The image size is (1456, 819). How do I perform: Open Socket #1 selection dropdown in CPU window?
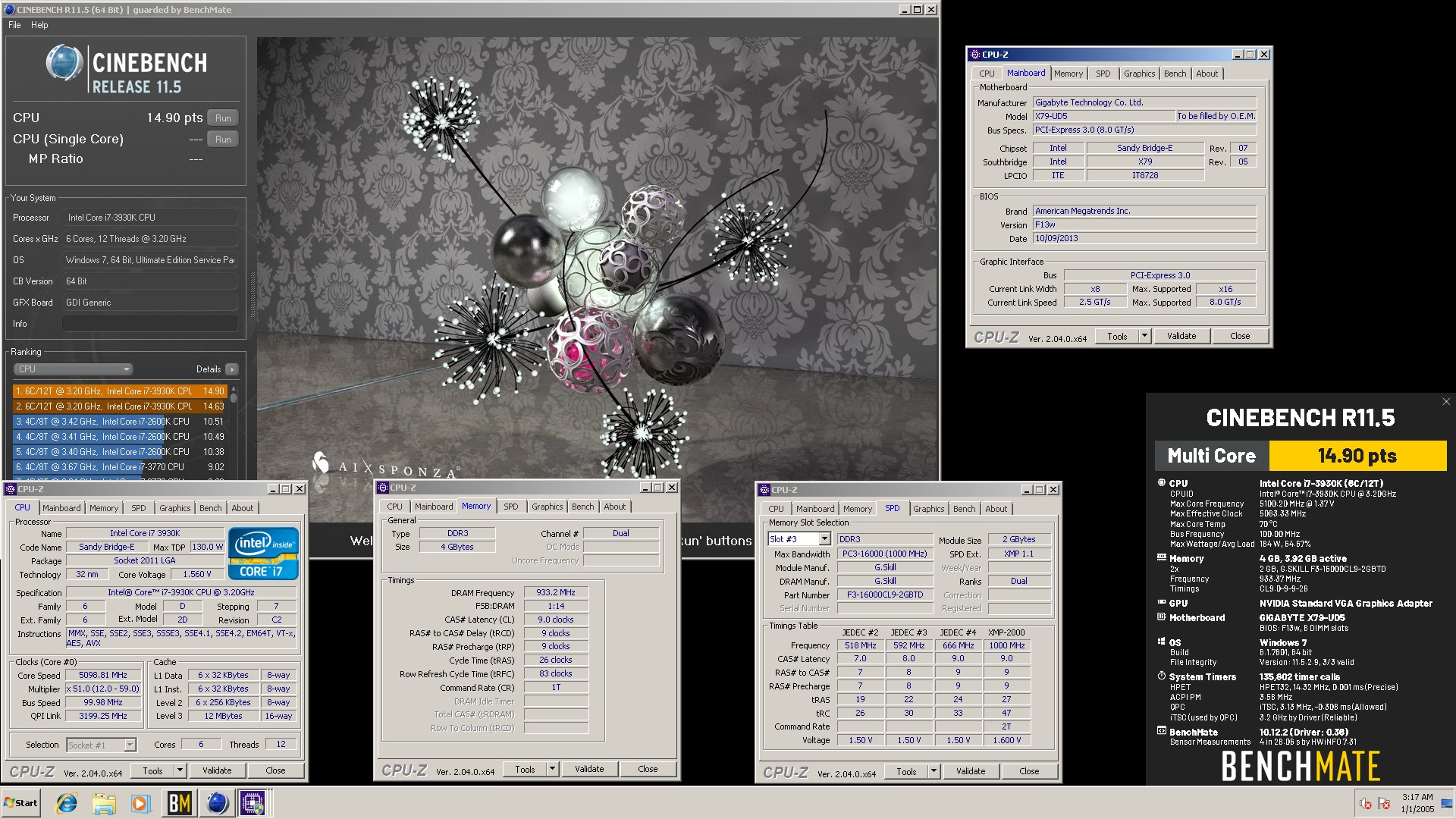[130, 745]
